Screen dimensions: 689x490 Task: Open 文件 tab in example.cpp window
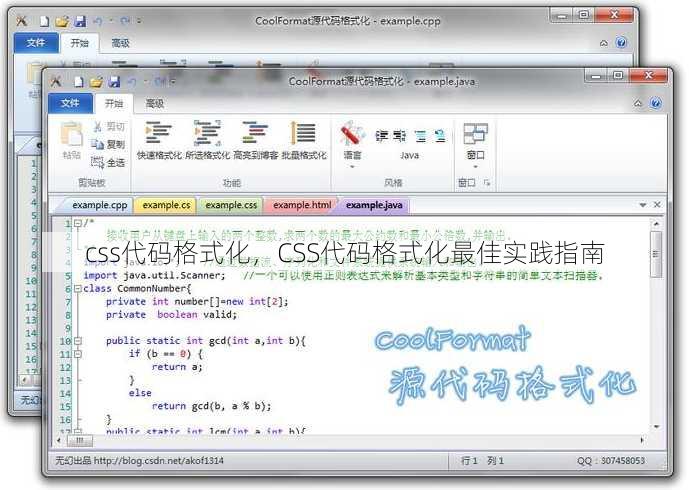[x=36, y=43]
